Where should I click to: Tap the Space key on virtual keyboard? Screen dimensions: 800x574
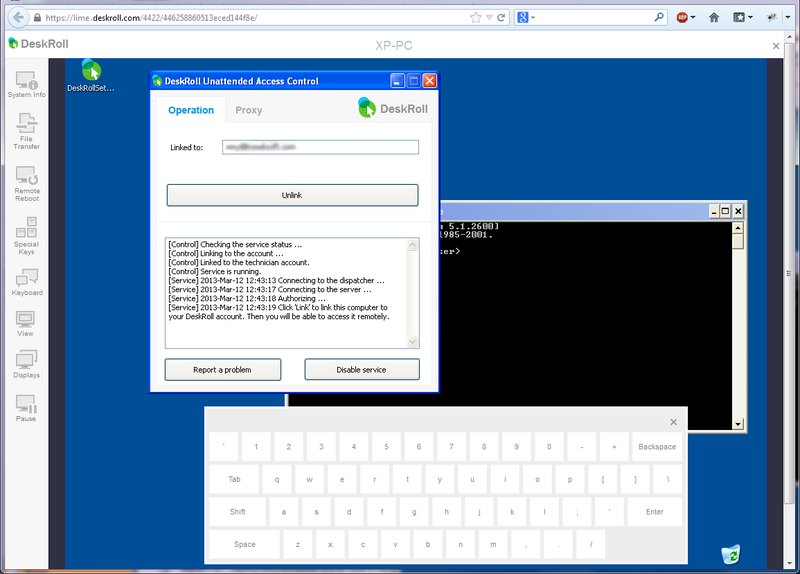[x=244, y=544]
